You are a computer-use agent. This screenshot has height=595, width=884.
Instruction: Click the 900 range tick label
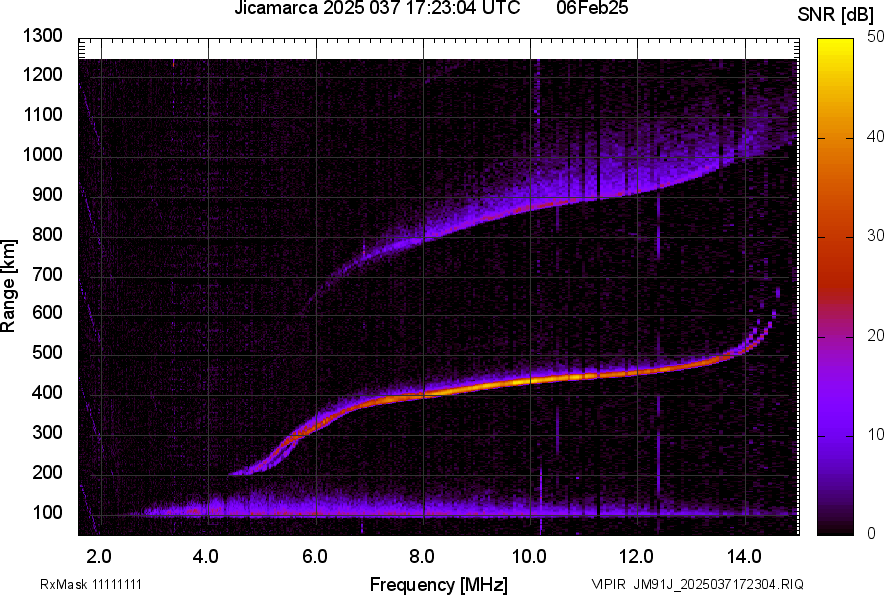pos(47,195)
